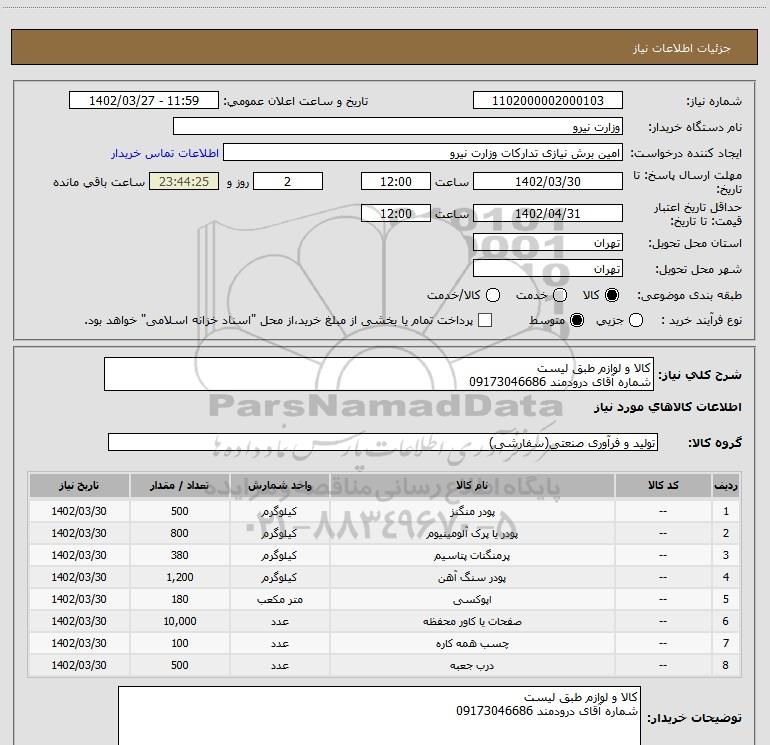Image resolution: width=770 pixels, height=745 pixels.
Task: Select the متوسط purchase type radio
Action: pos(577,320)
